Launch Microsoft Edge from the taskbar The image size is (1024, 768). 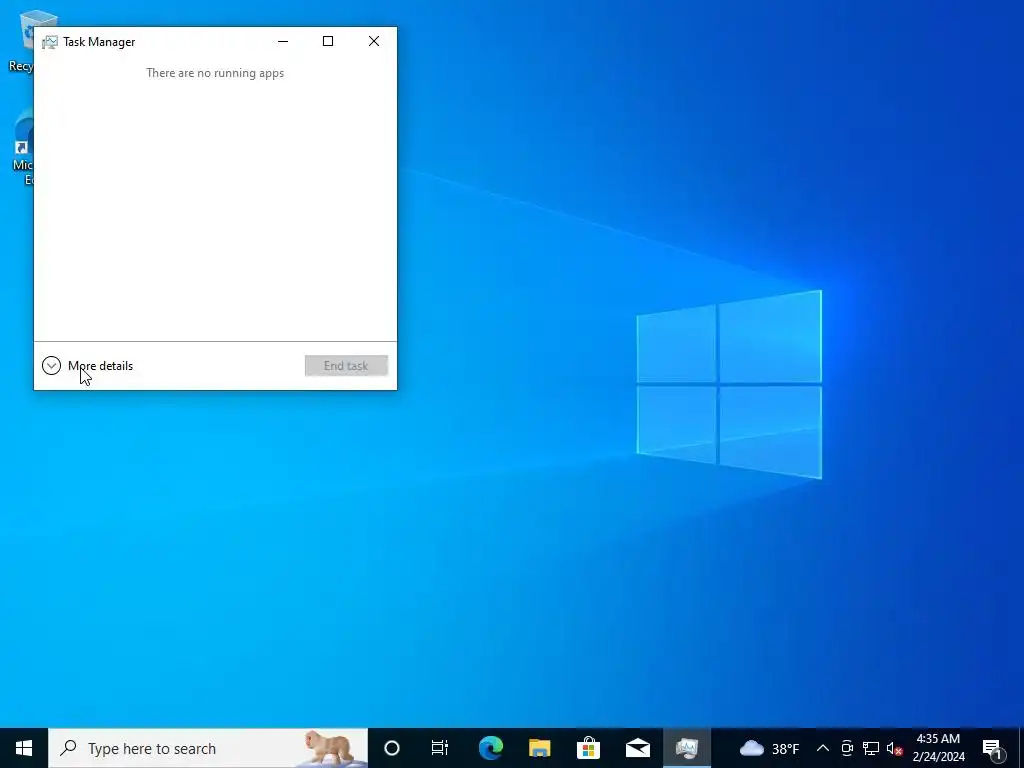tap(490, 748)
